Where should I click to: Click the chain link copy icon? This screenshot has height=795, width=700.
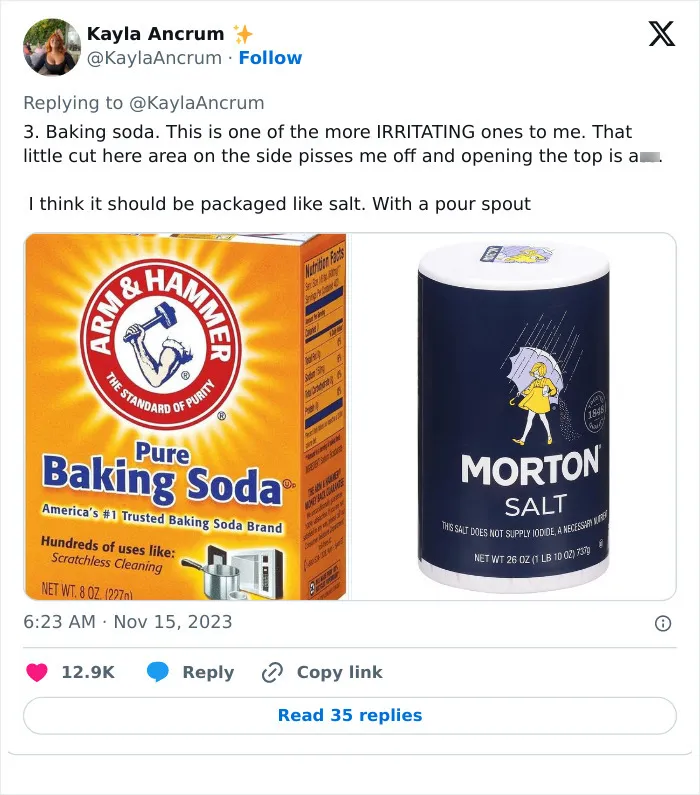(272, 672)
